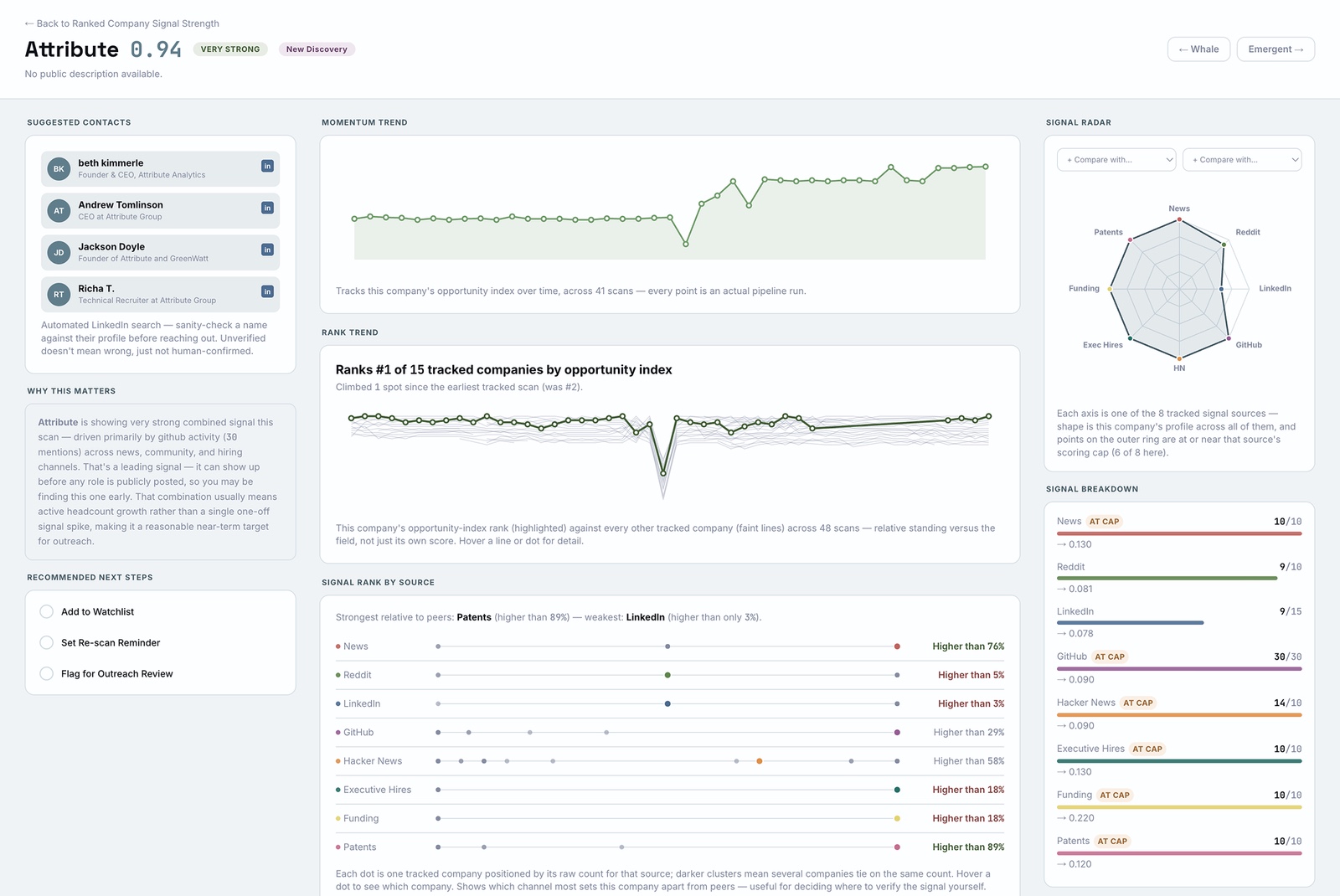Screen dimensions: 1340x896
Task: Open the beth kimmerle contact name
Action: point(111,163)
